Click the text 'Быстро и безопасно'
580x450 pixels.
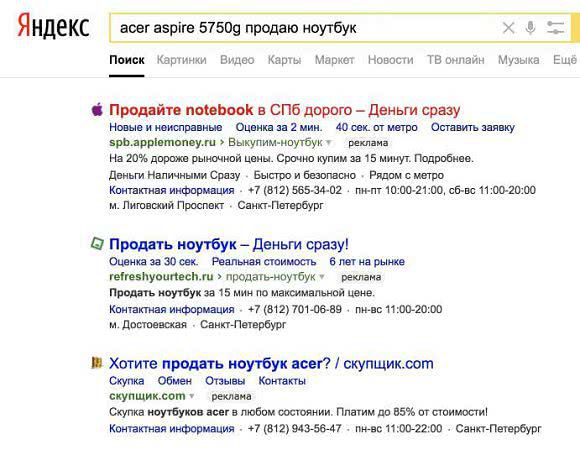coord(304,175)
